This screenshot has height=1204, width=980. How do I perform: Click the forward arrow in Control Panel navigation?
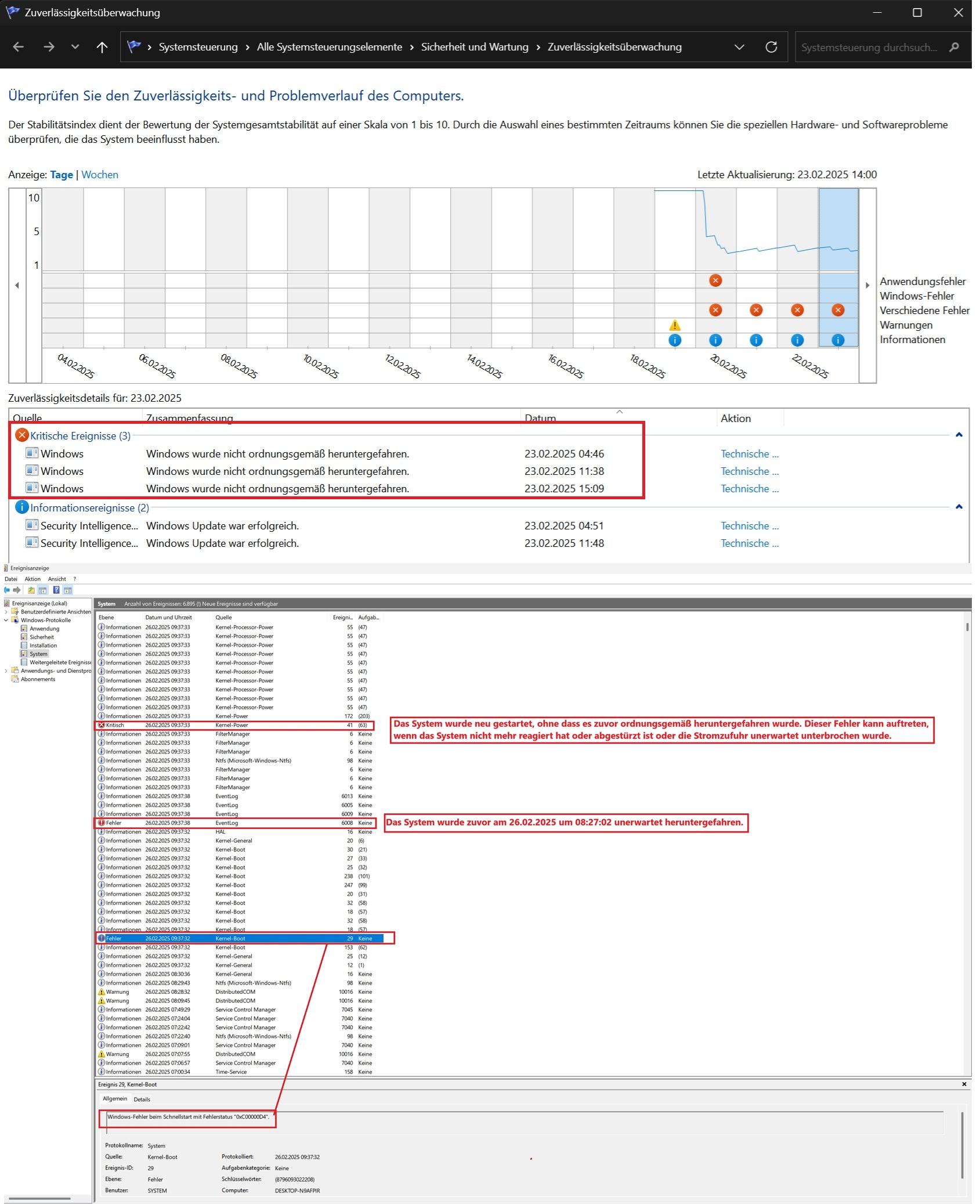pyautogui.click(x=49, y=47)
